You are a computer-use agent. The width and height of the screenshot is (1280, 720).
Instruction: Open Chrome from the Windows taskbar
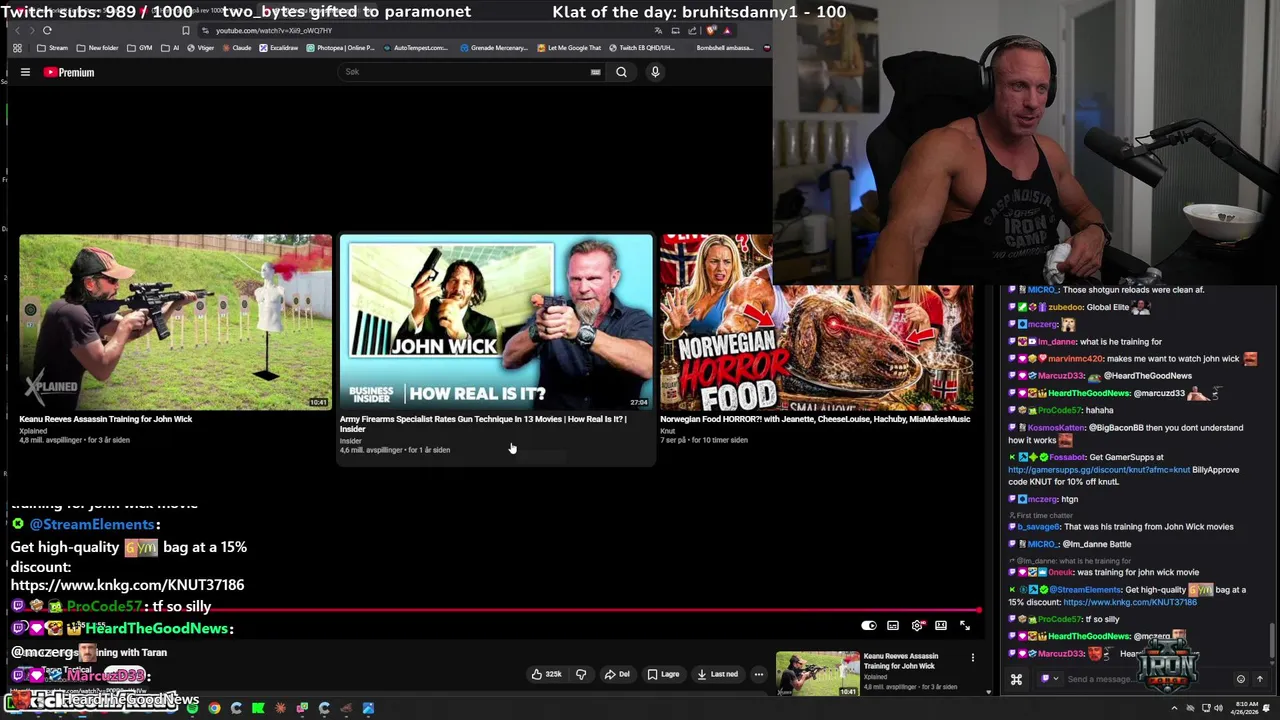214,708
